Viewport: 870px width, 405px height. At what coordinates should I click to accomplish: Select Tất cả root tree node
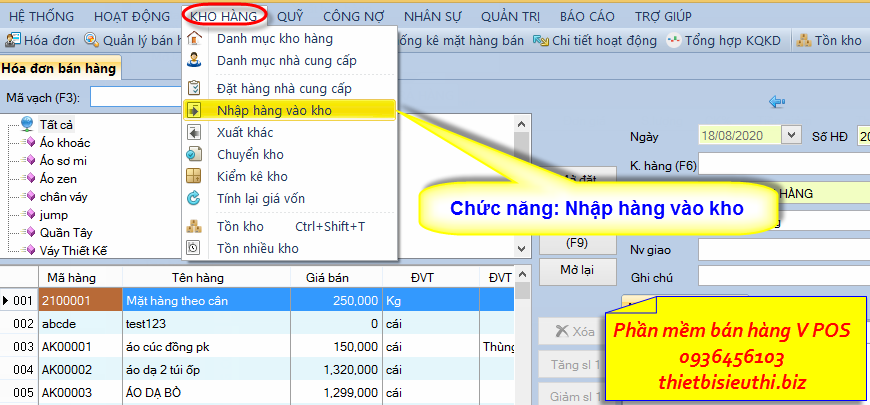56,125
